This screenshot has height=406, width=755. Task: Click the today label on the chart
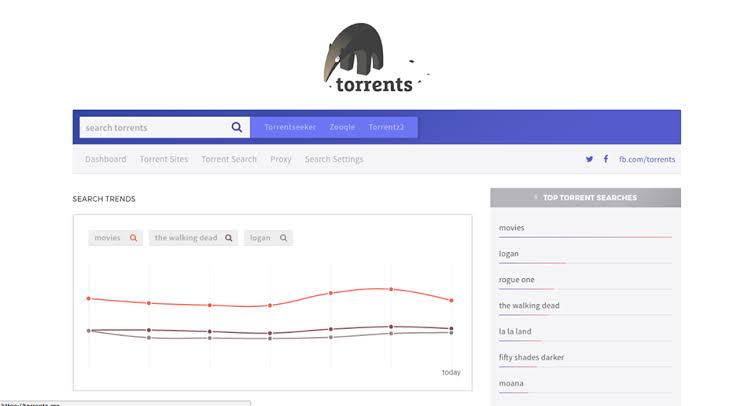click(x=451, y=372)
